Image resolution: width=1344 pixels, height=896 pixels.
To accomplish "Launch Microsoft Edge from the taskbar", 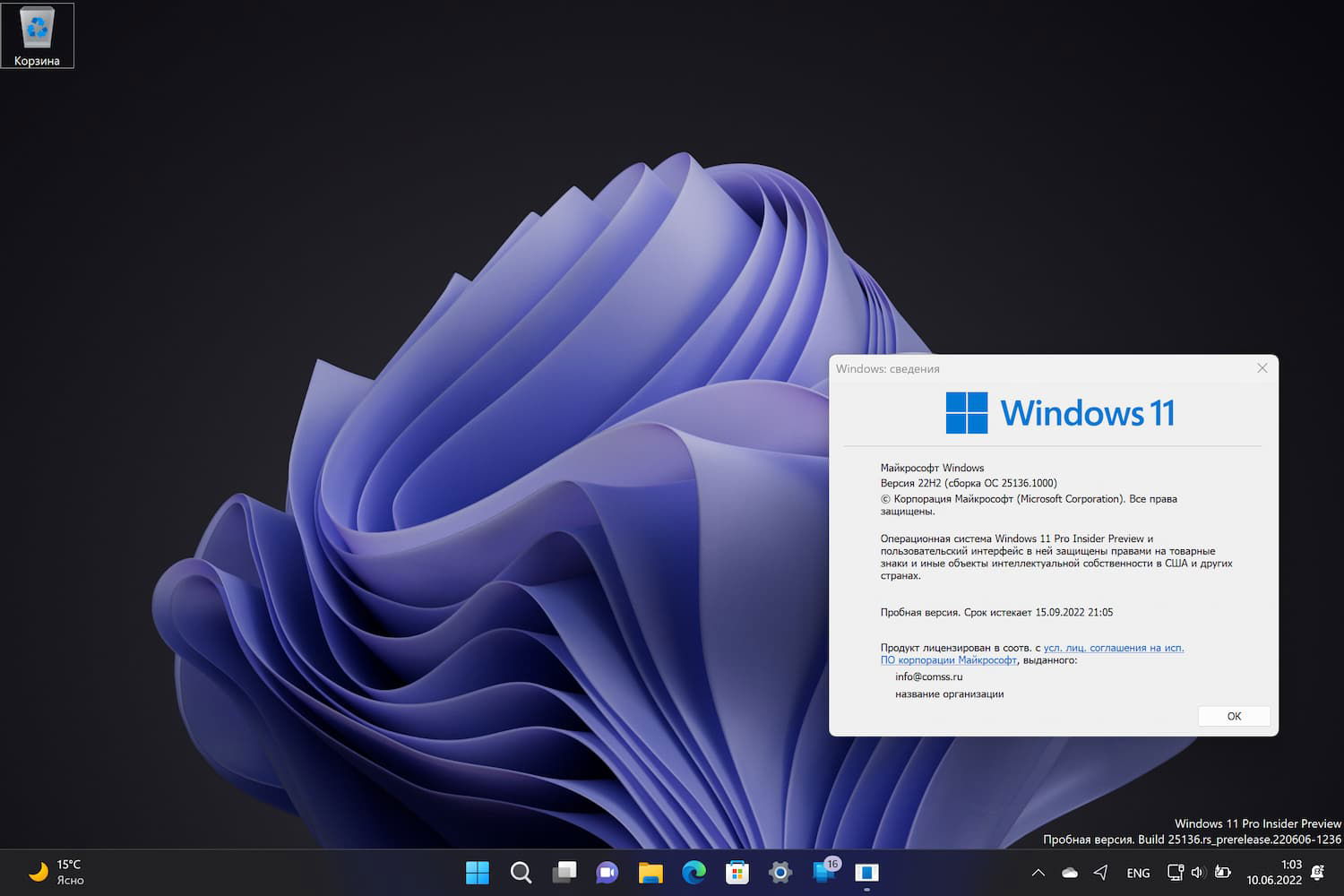I will pos(694,872).
